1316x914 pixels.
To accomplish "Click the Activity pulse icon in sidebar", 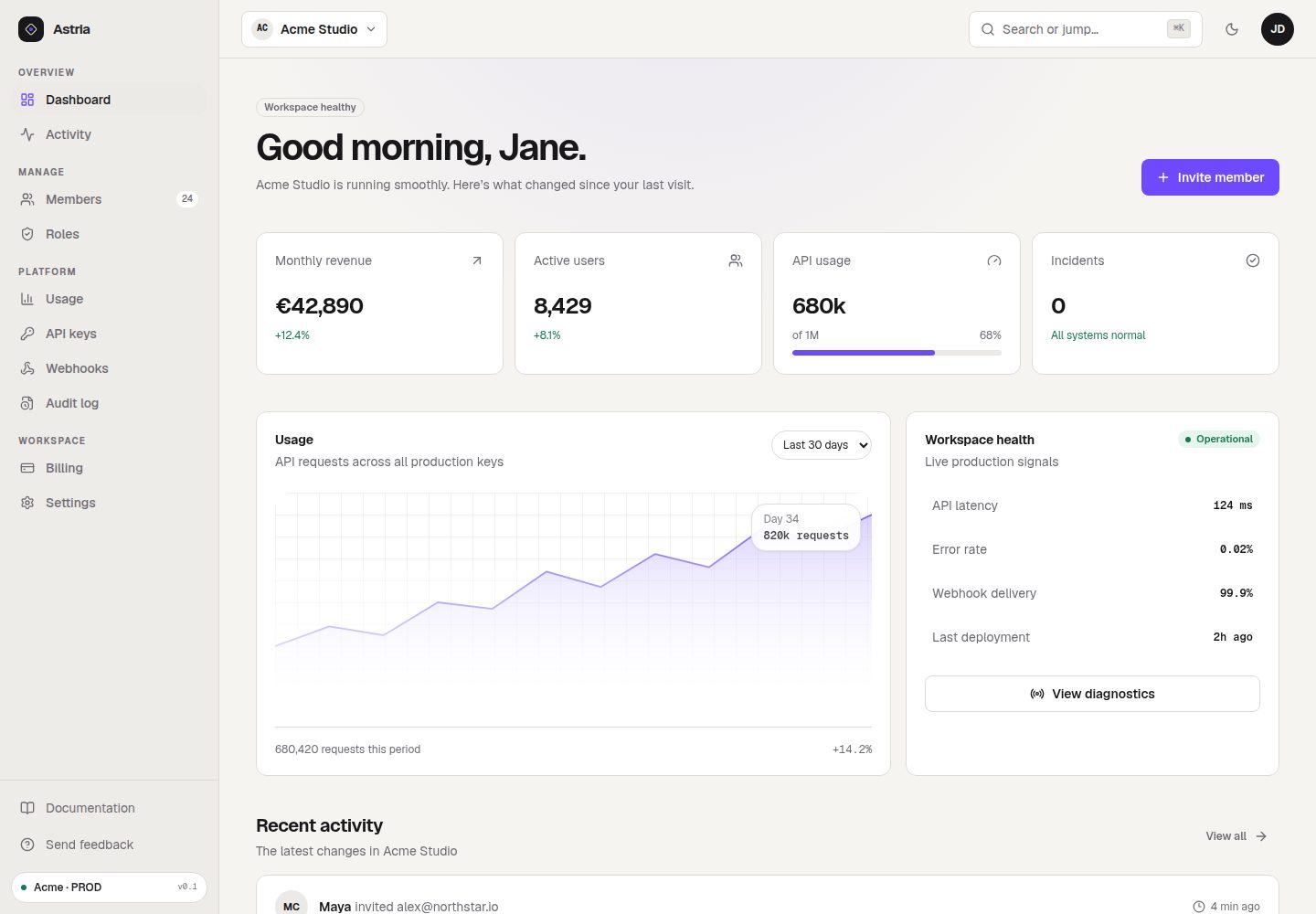I will click(27, 134).
